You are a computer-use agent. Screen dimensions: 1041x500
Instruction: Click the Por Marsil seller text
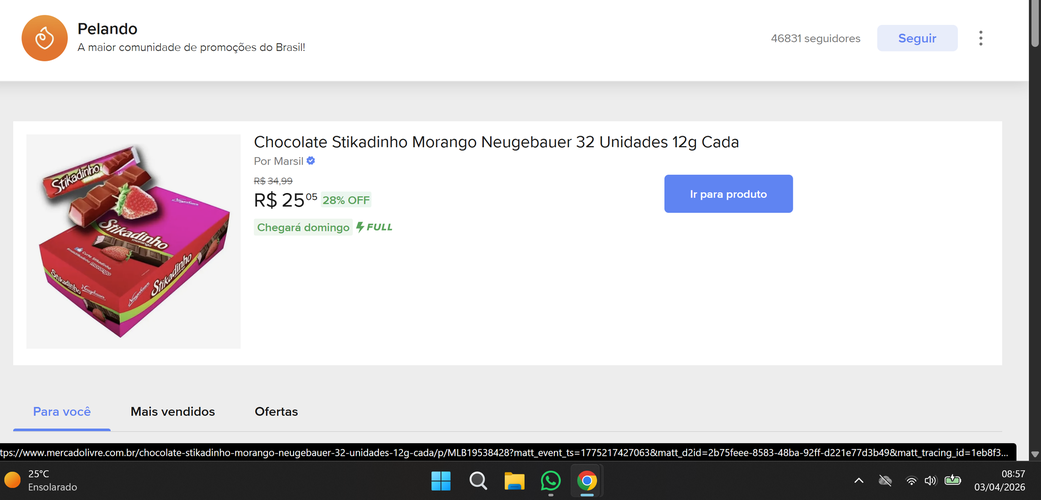279,161
